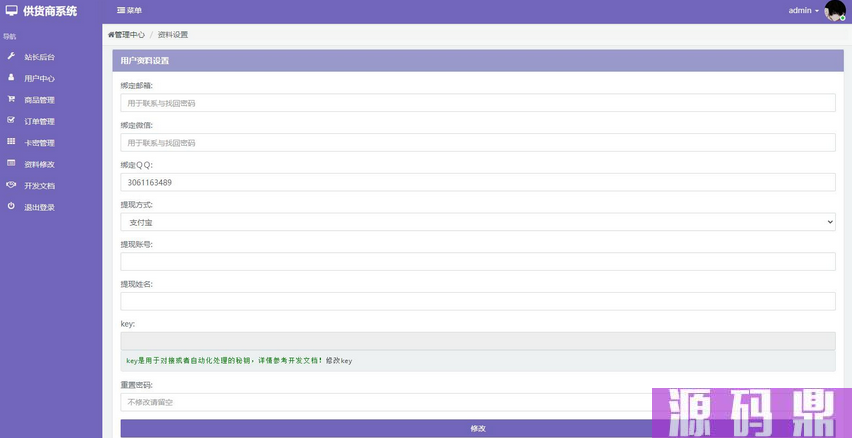Click the 供货商系统 site title
The width and height of the screenshot is (852, 438).
[50, 11]
